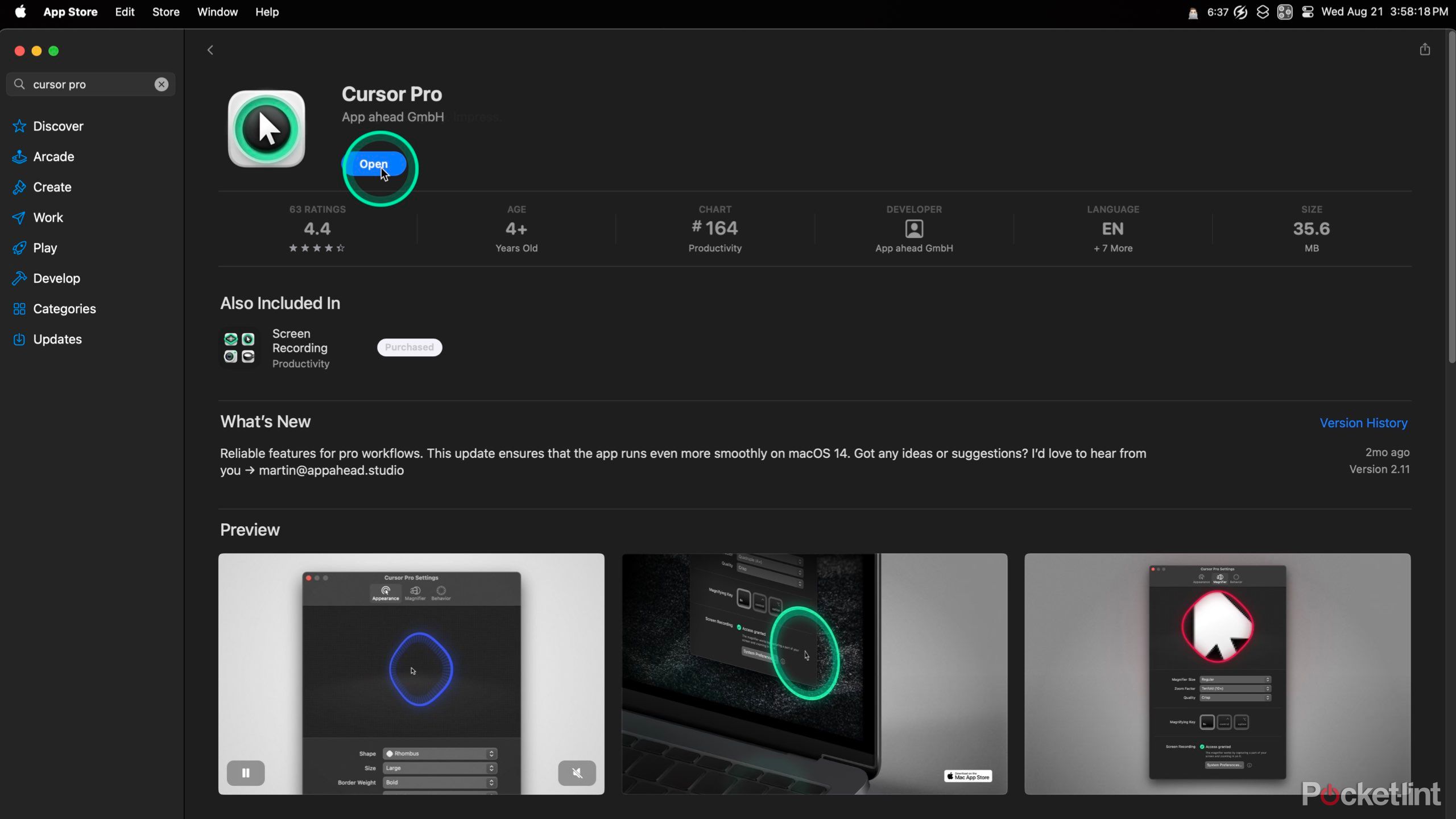
Task: View the 4.4 ratings summary
Action: [x=317, y=229]
